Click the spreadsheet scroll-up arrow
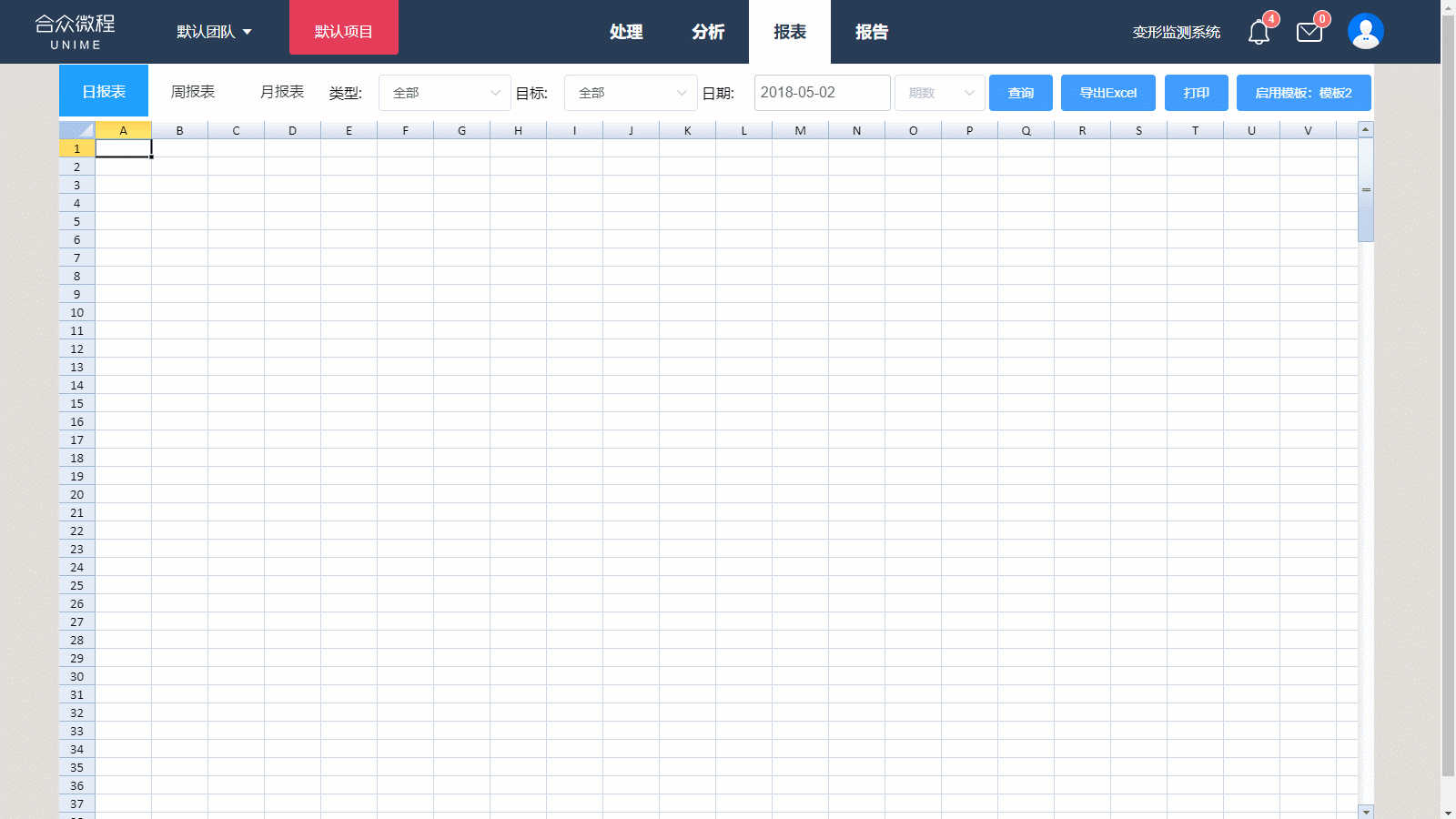The width and height of the screenshot is (1456, 819). coord(1366,130)
